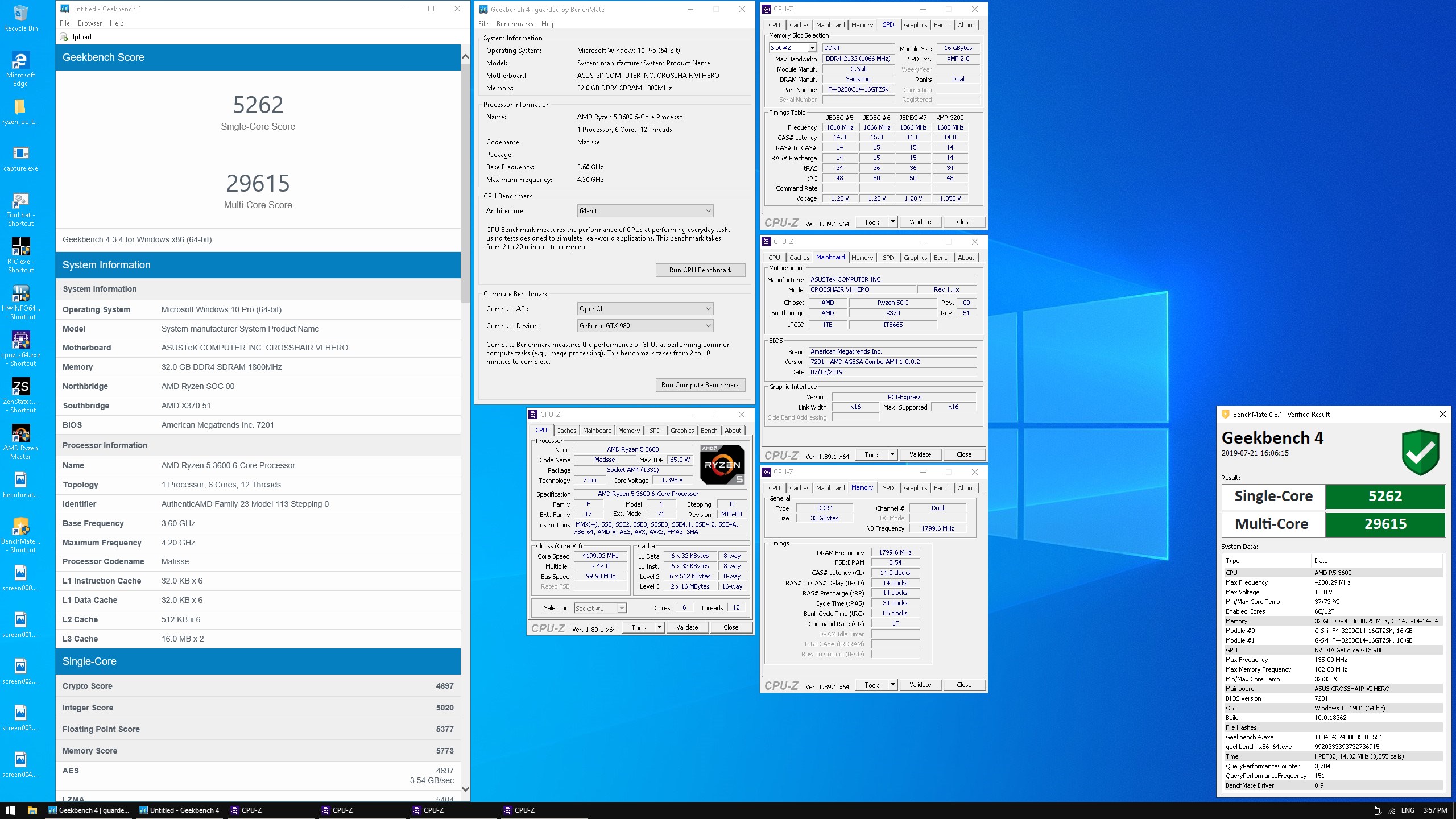
Task: Click the BenchMate green shield icon
Action: (x=1420, y=453)
